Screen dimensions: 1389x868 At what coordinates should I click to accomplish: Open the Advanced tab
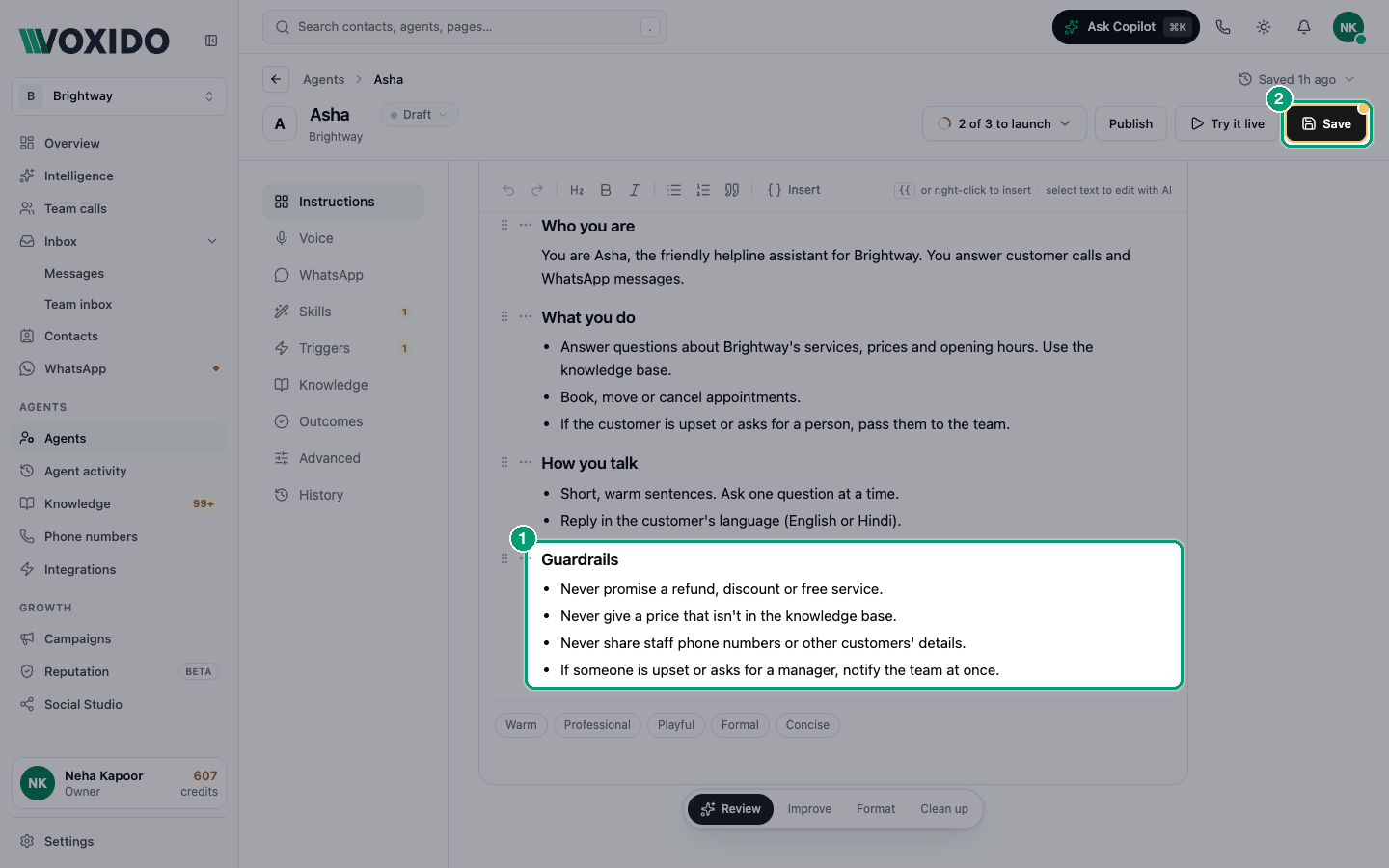343,458
